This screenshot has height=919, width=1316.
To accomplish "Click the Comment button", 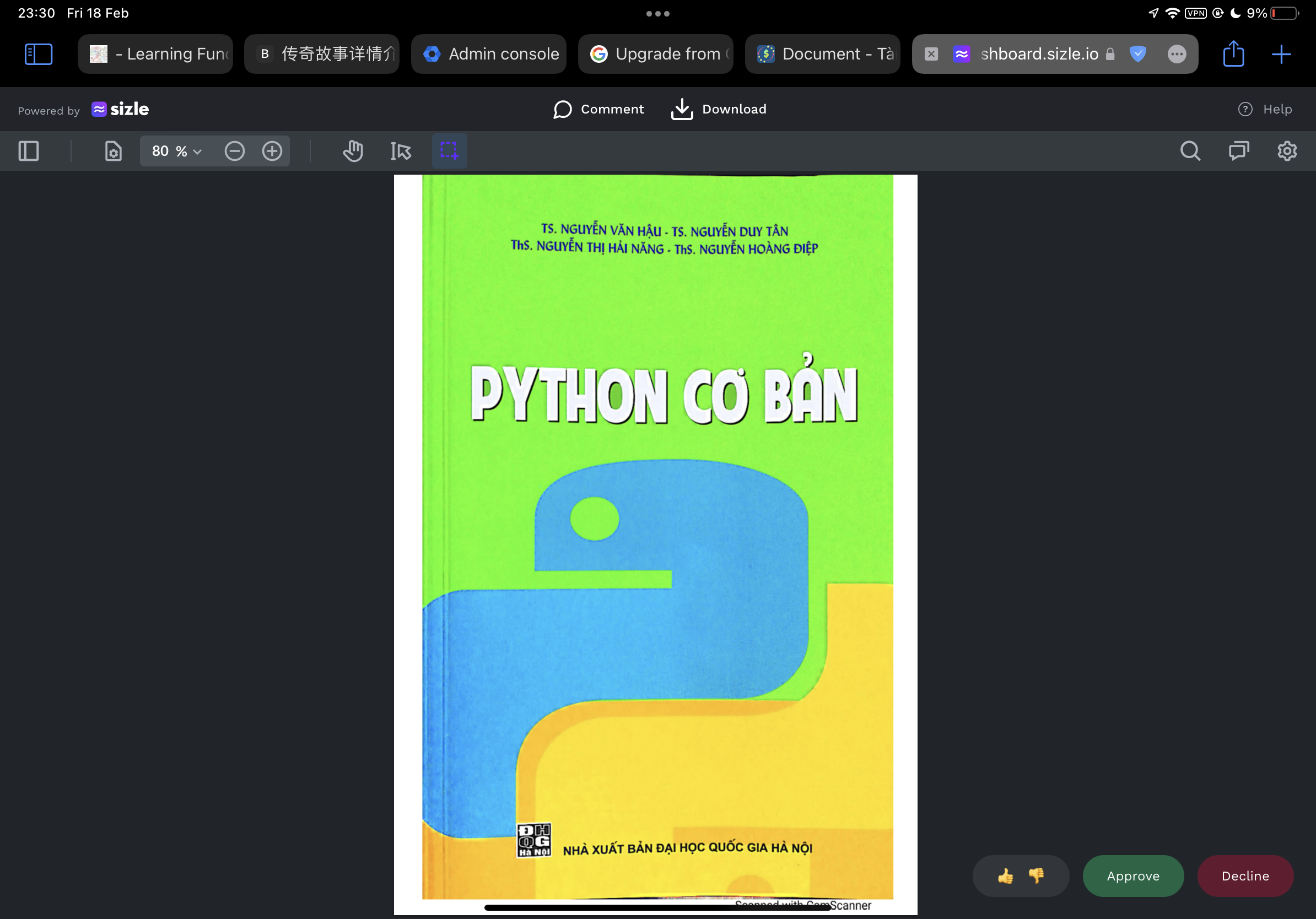I will click(598, 109).
